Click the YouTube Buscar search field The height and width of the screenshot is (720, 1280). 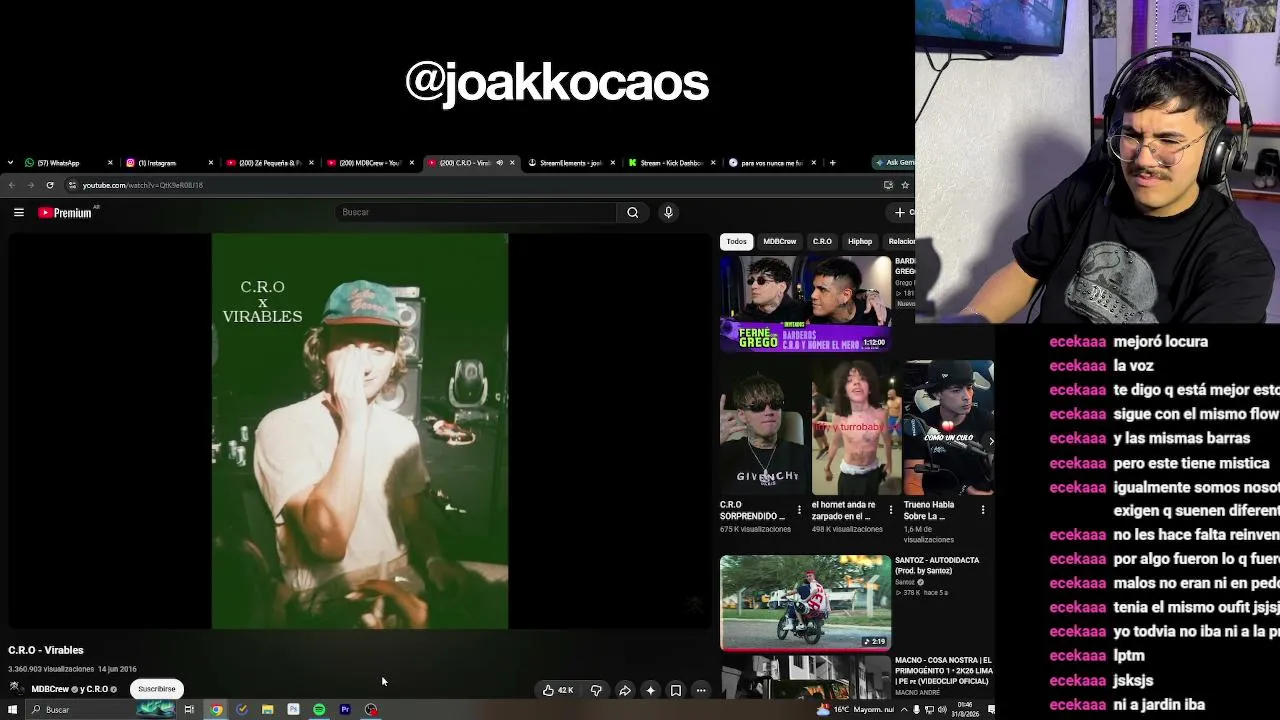tap(476, 212)
